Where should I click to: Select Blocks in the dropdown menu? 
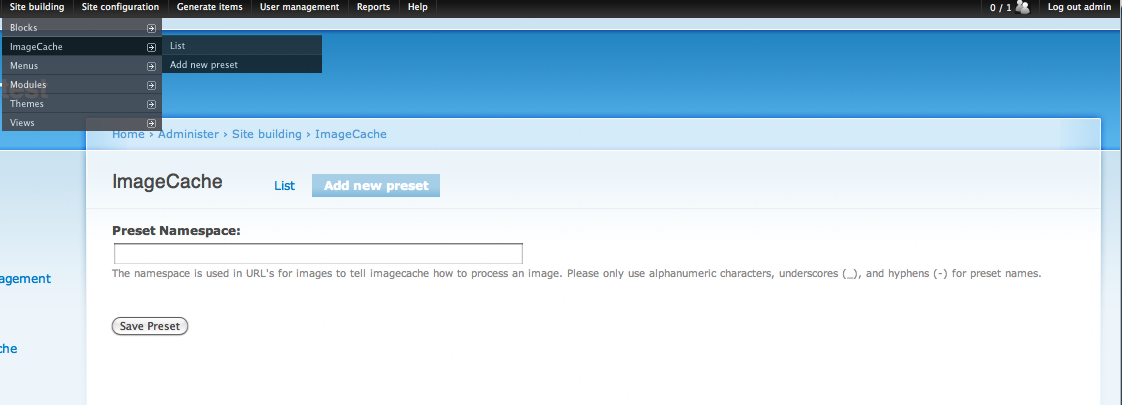(x=82, y=28)
